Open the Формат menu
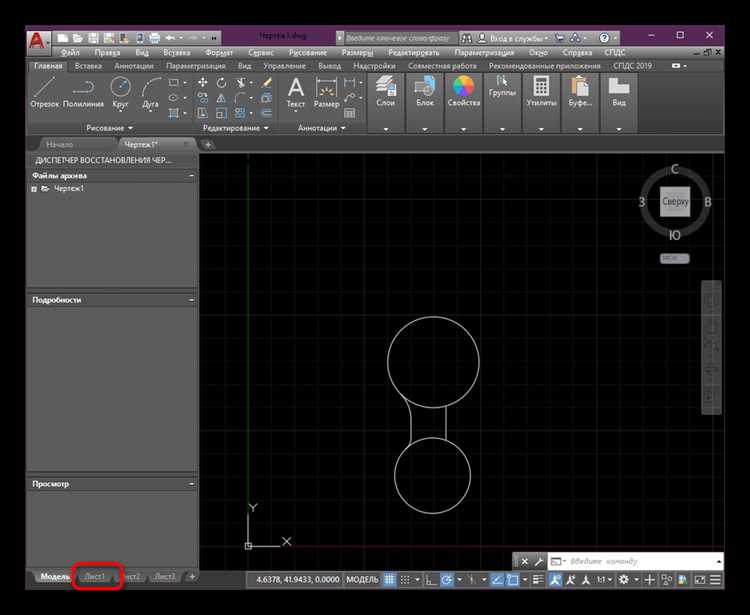 [219, 53]
